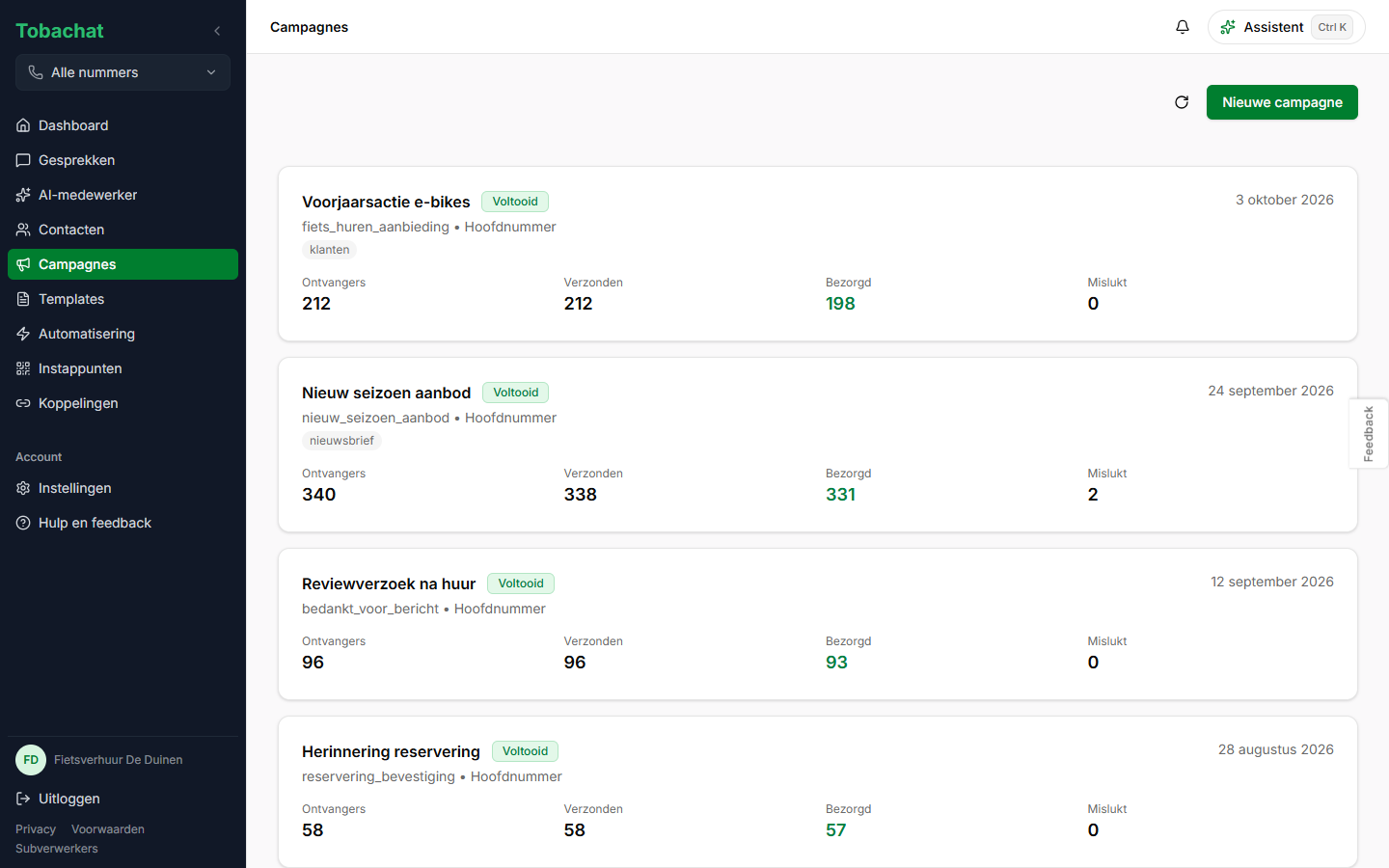This screenshot has width=1389, height=868.
Task: Select the 3 oktober 2026 date
Action: 1285,200
